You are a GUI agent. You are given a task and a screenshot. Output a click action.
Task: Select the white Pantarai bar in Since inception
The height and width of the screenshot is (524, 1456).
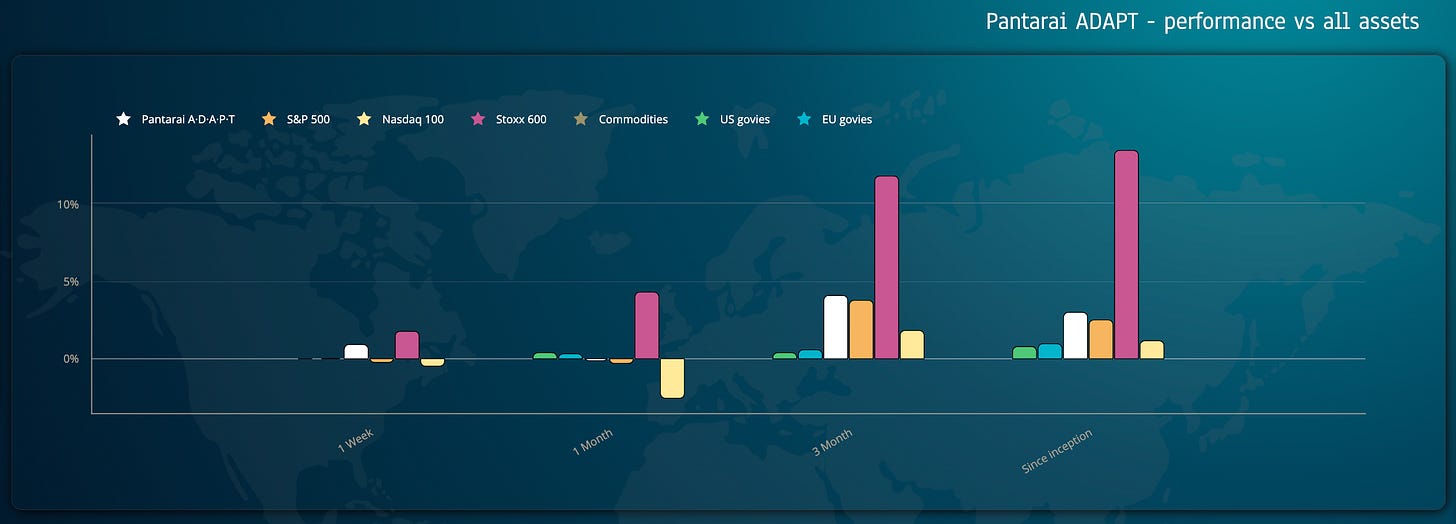click(1076, 335)
